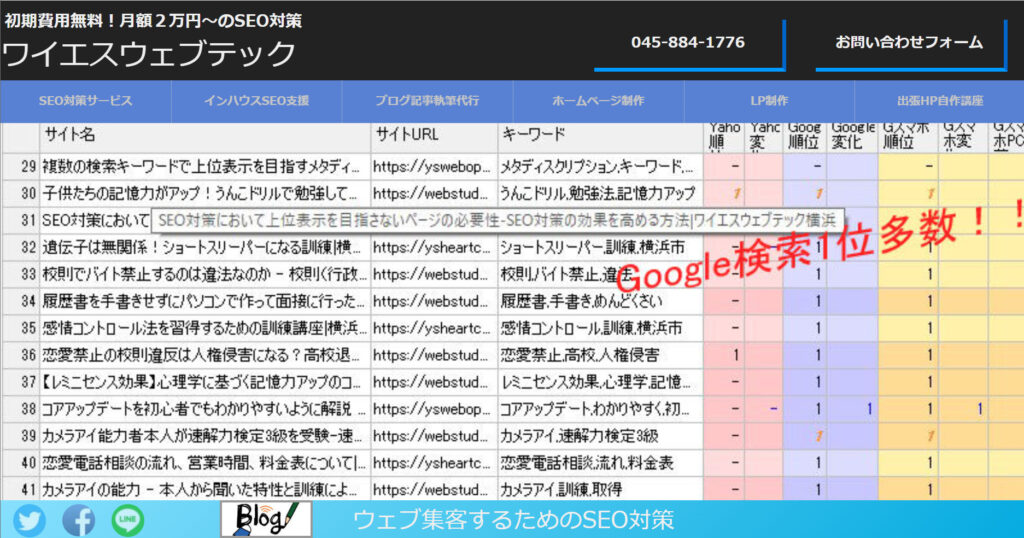Click keyword cell 感情コントロール,訓練,横浜市
The width and height of the screenshot is (1024, 538).
[600, 328]
